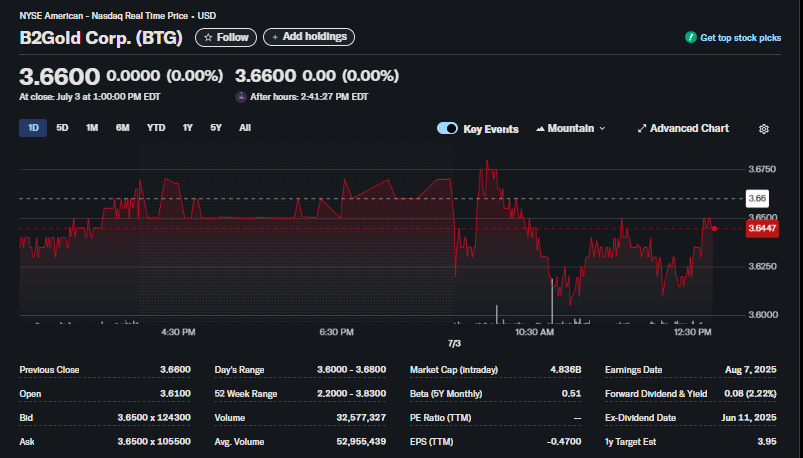The height and width of the screenshot is (458, 803).
Task: Click the Forward Dividend & Yield label
Action: click(x=656, y=394)
